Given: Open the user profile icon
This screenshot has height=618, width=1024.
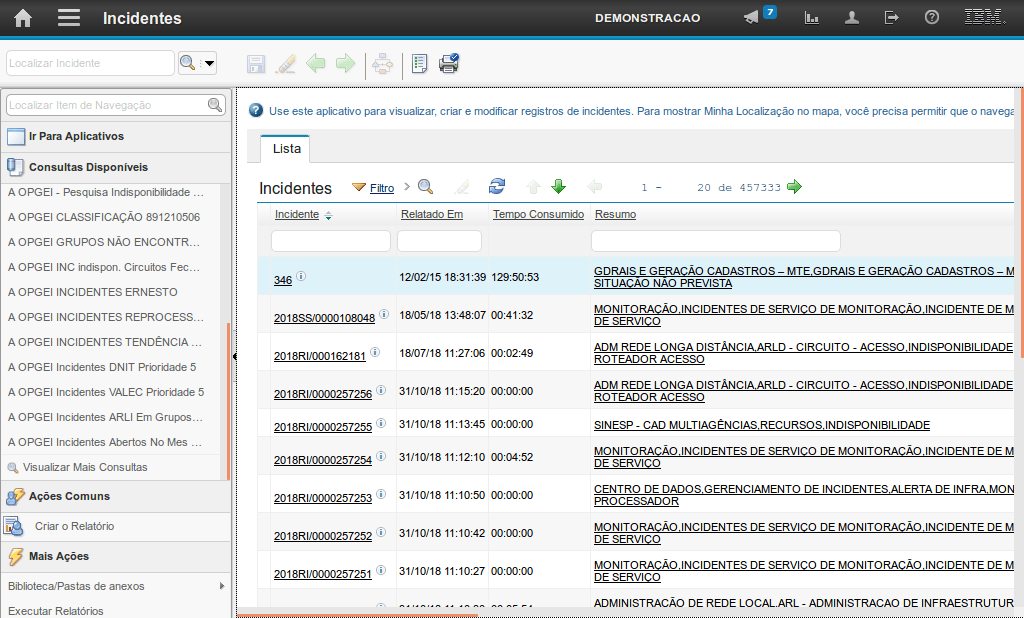Looking at the screenshot, I should pos(852,18).
